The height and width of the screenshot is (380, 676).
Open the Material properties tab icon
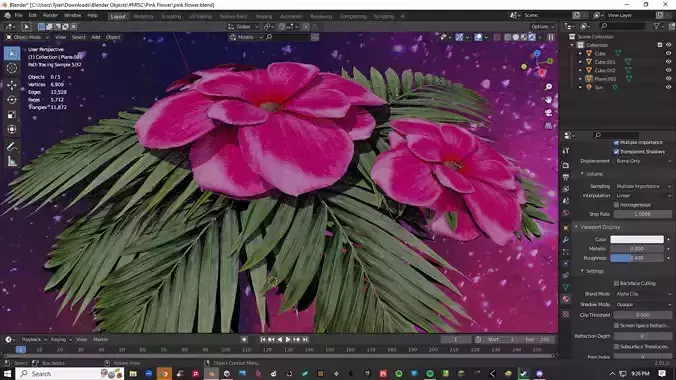point(566,299)
